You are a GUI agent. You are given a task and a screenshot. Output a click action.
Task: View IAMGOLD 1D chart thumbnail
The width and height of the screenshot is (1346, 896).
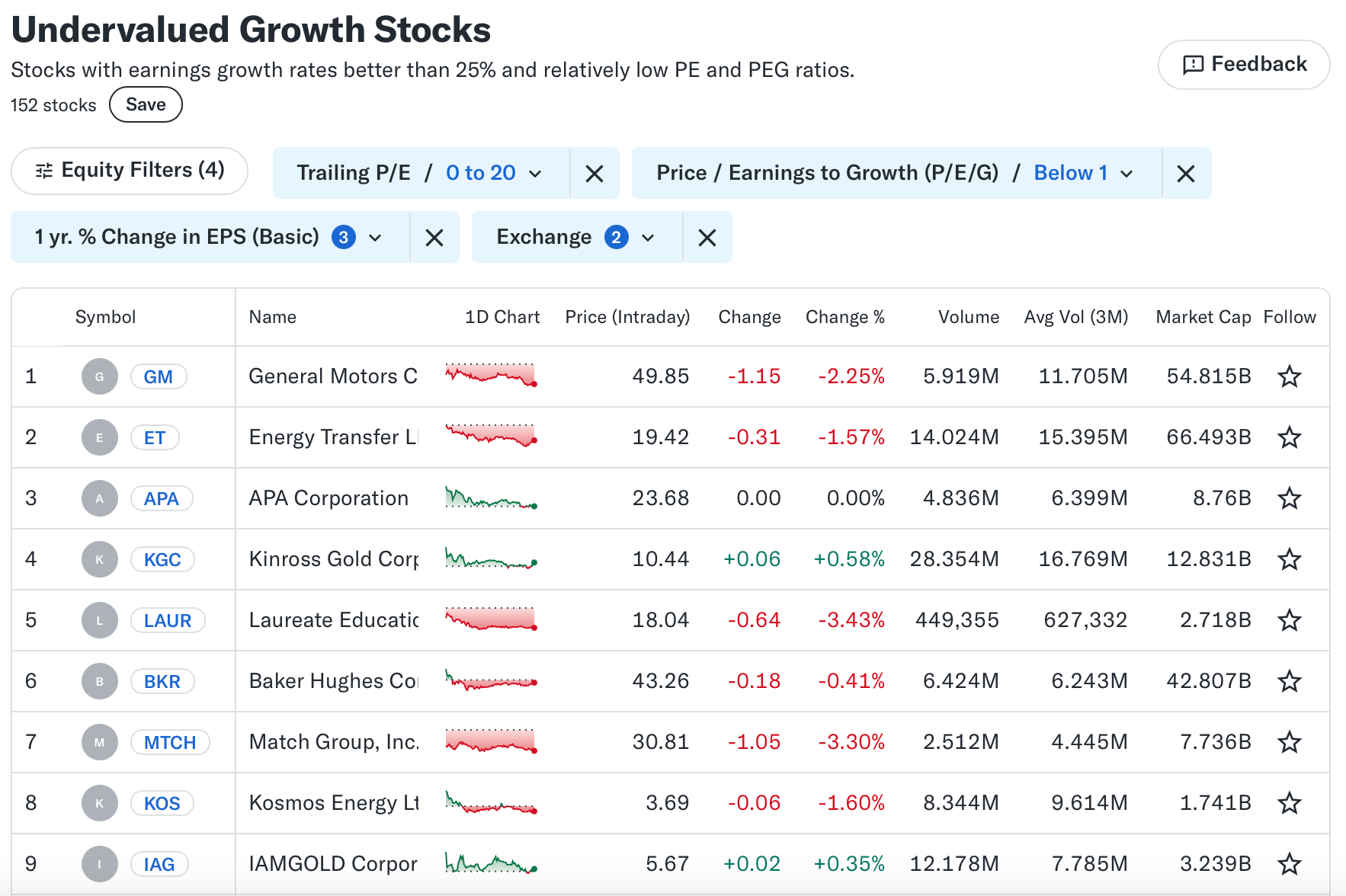coord(492,862)
